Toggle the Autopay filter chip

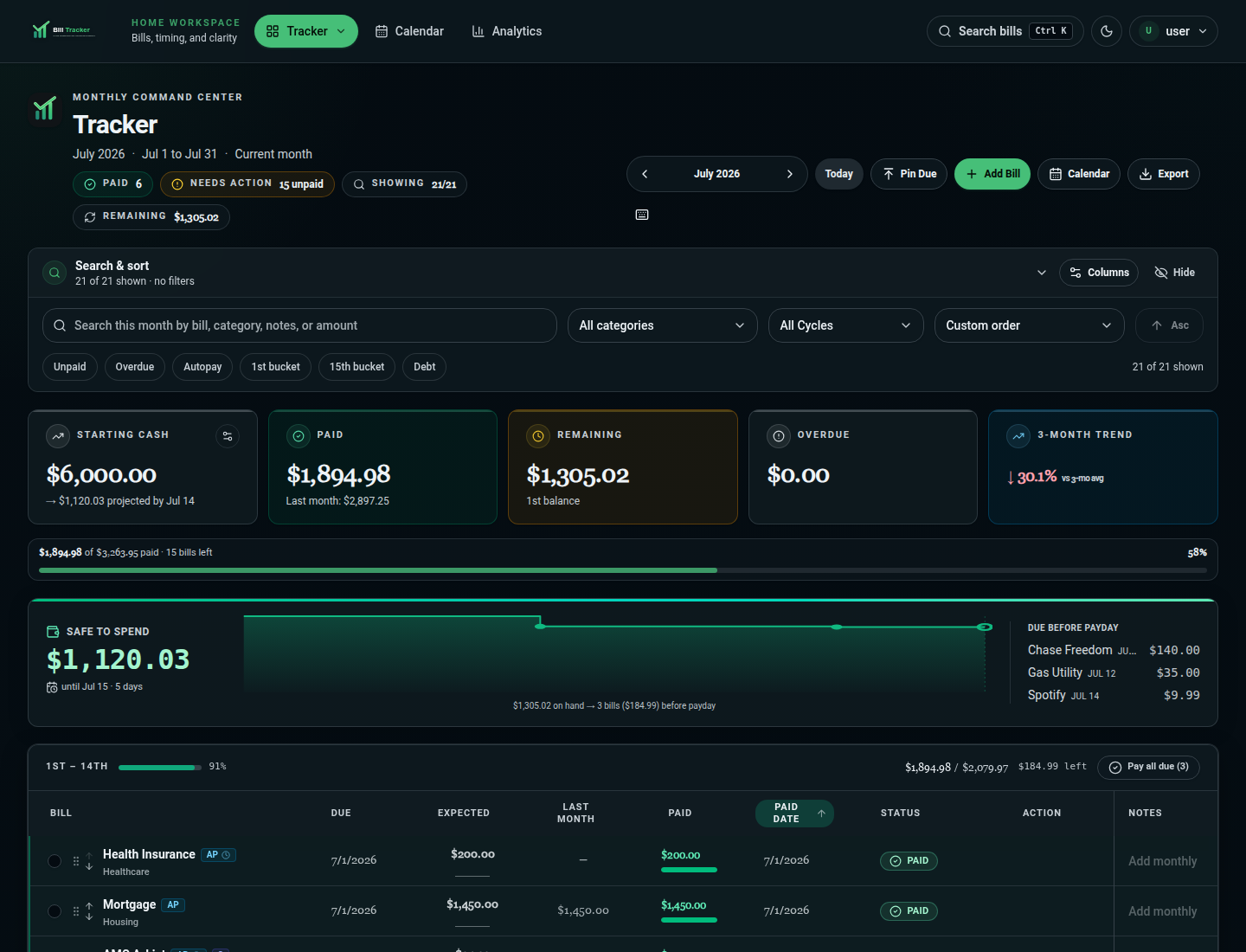click(202, 367)
